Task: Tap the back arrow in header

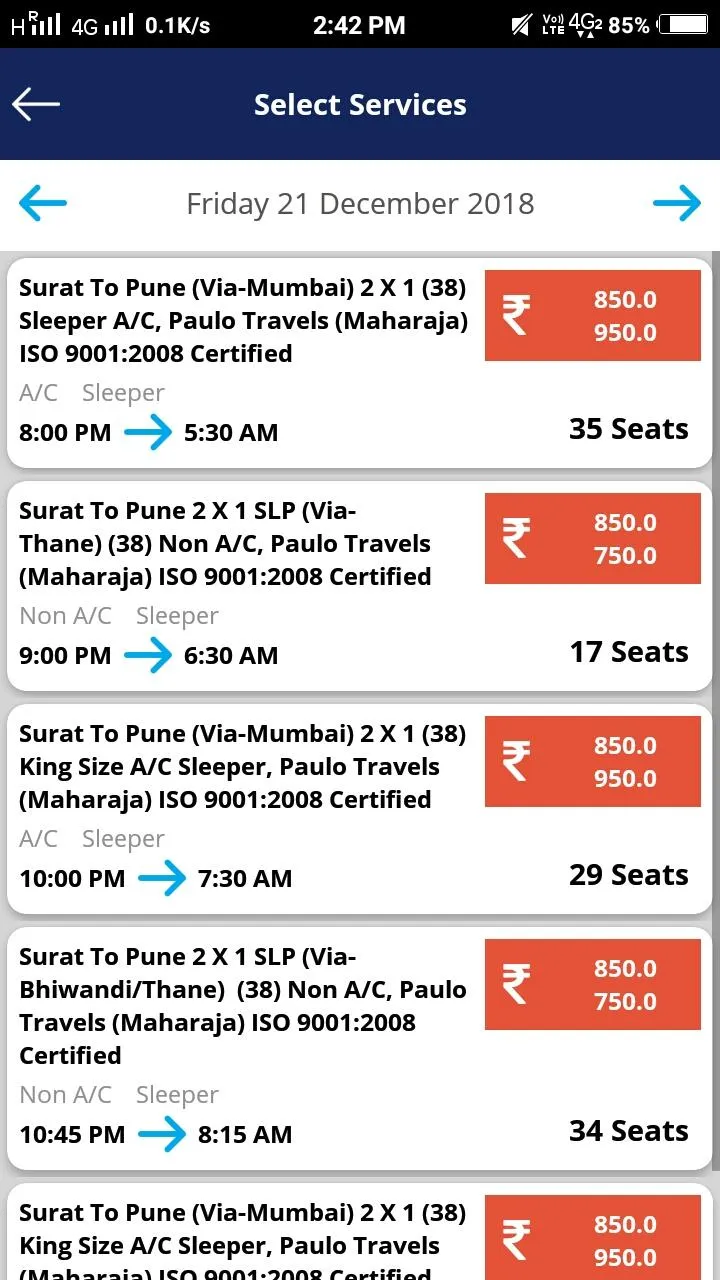Action: pyautogui.click(x=36, y=104)
